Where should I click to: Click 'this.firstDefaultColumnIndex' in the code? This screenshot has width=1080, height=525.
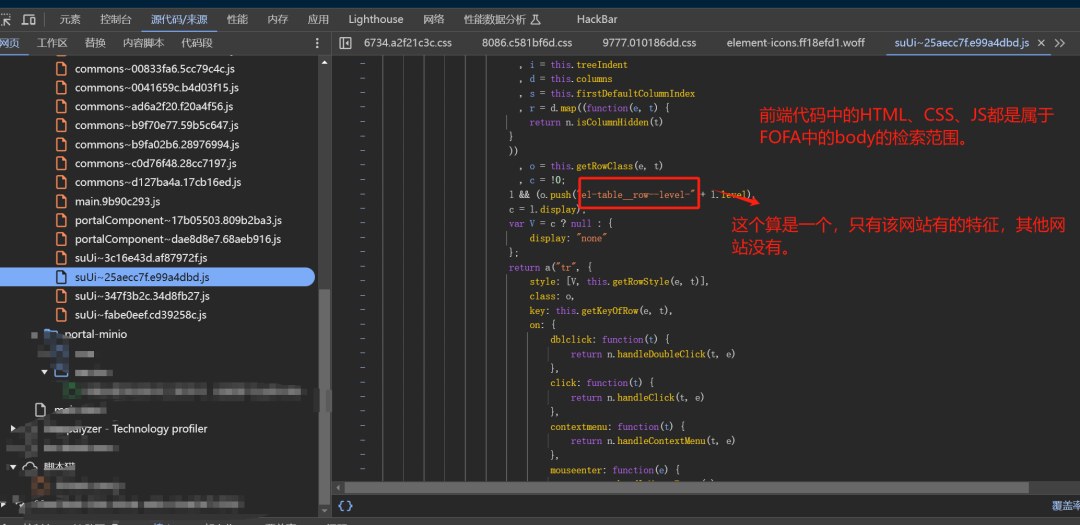pos(623,93)
